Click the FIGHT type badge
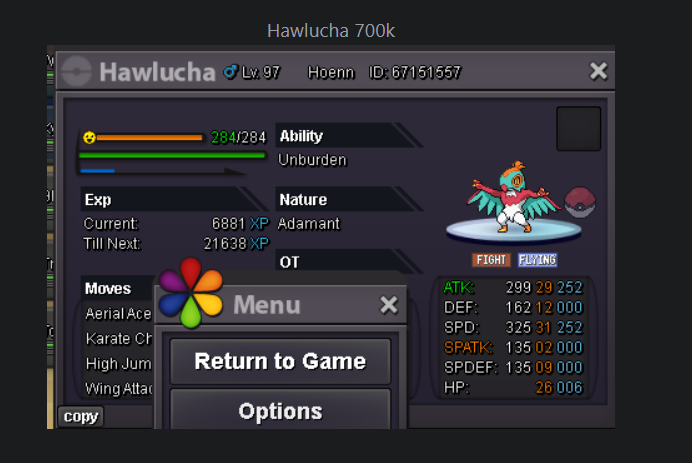 (x=491, y=260)
